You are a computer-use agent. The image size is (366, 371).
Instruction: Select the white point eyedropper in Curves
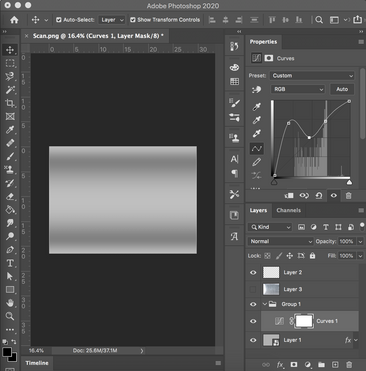click(x=257, y=134)
